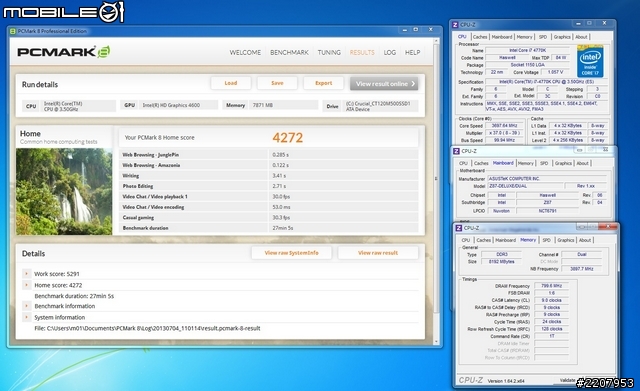Click View result online button
640x391 pixels.
(x=384, y=84)
